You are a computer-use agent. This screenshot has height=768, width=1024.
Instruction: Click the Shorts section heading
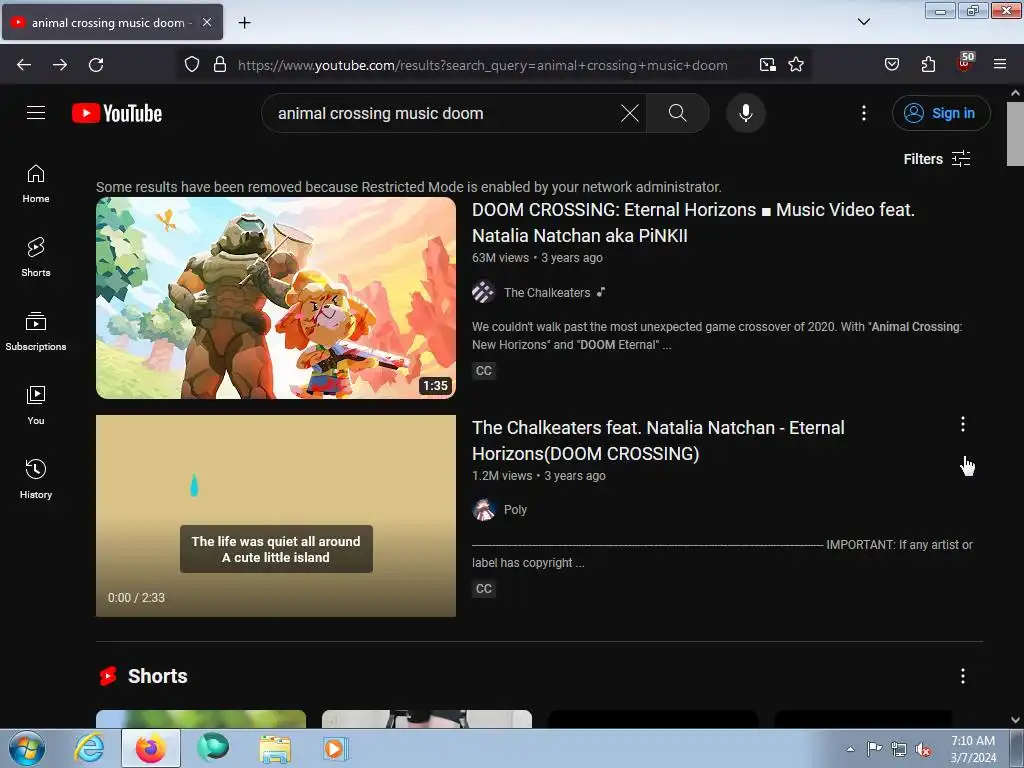pyautogui.click(x=157, y=676)
